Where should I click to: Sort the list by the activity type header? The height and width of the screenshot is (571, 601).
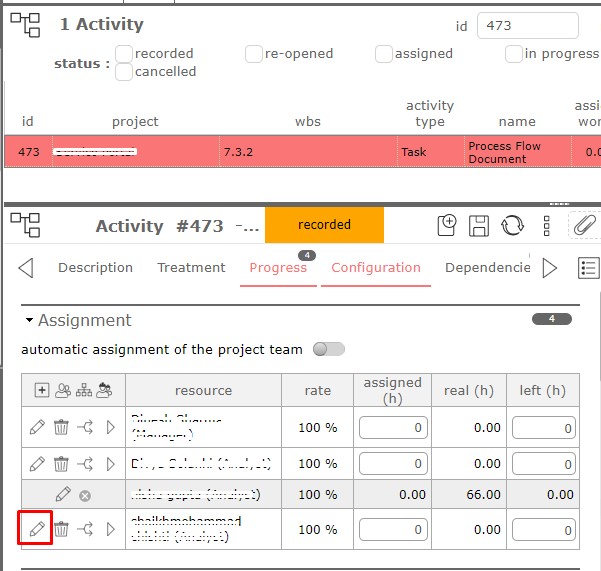[x=430, y=113]
